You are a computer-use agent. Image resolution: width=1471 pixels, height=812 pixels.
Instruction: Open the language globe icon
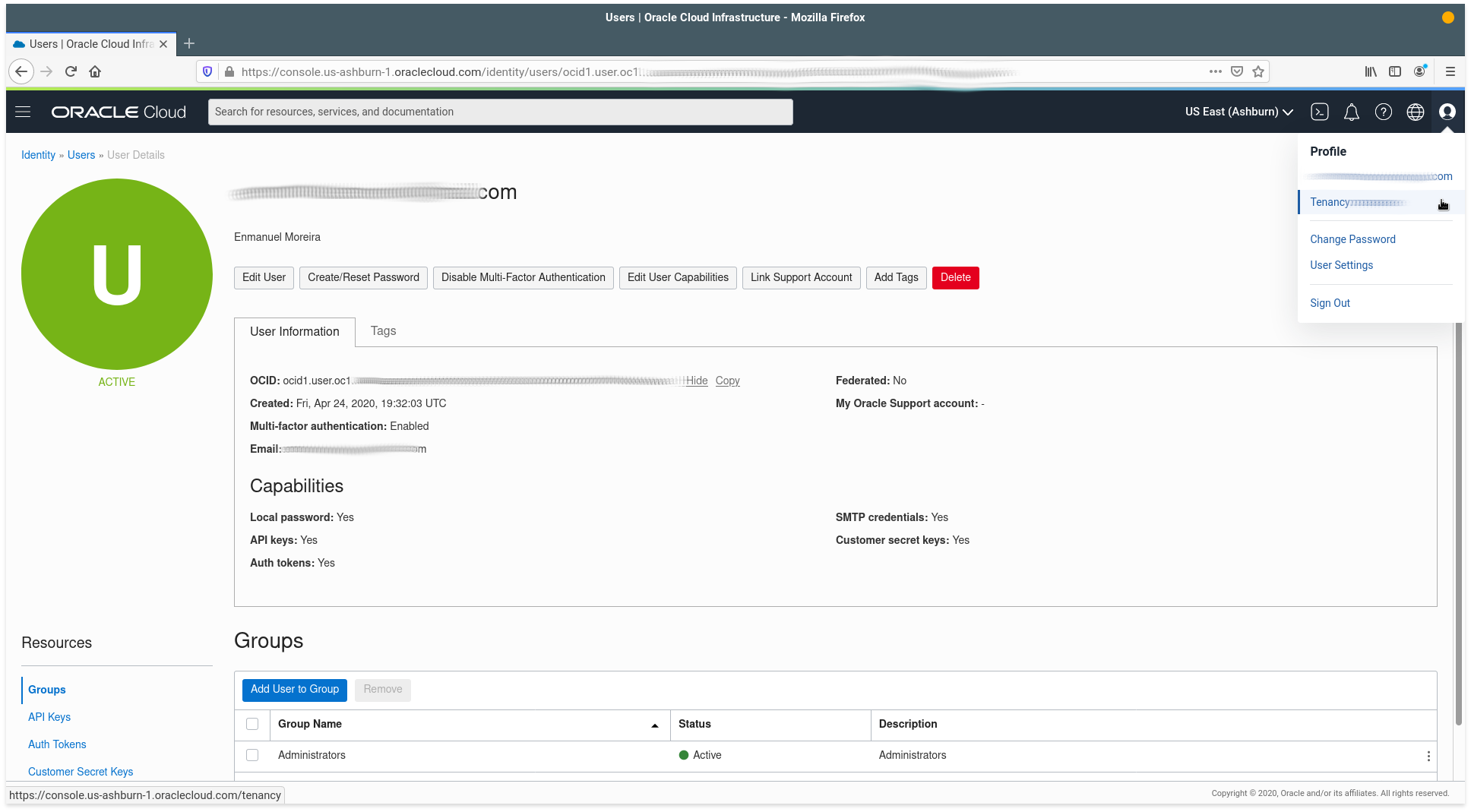1416,112
